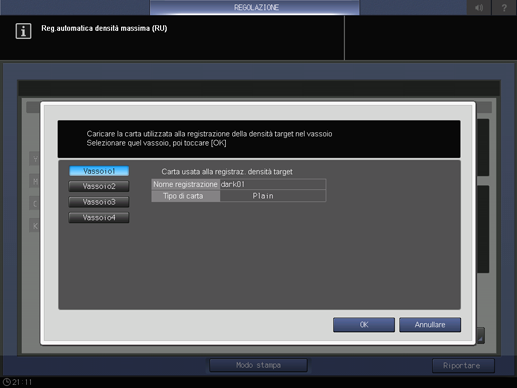Click the Modo stampa button
Screen dimensions: 517x388
[258, 365]
